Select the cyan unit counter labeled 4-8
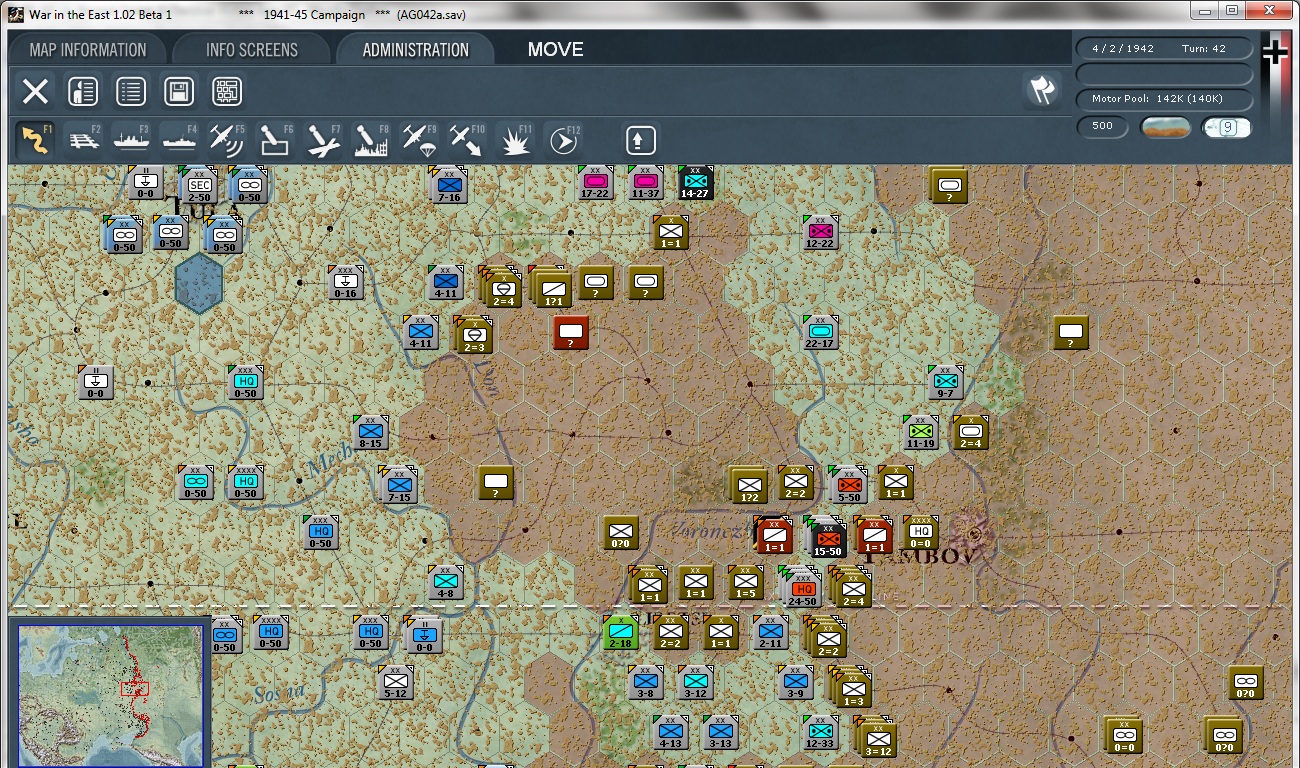1300x768 pixels. coord(446,582)
